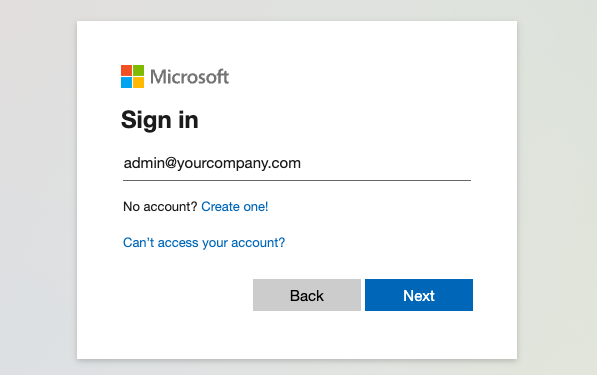597x375 pixels.
Task: Click the red square of Microsoft logo
Action: 126,70
